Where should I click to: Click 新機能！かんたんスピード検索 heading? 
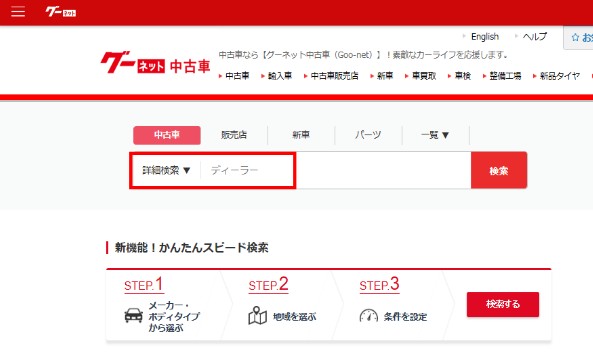191,248
